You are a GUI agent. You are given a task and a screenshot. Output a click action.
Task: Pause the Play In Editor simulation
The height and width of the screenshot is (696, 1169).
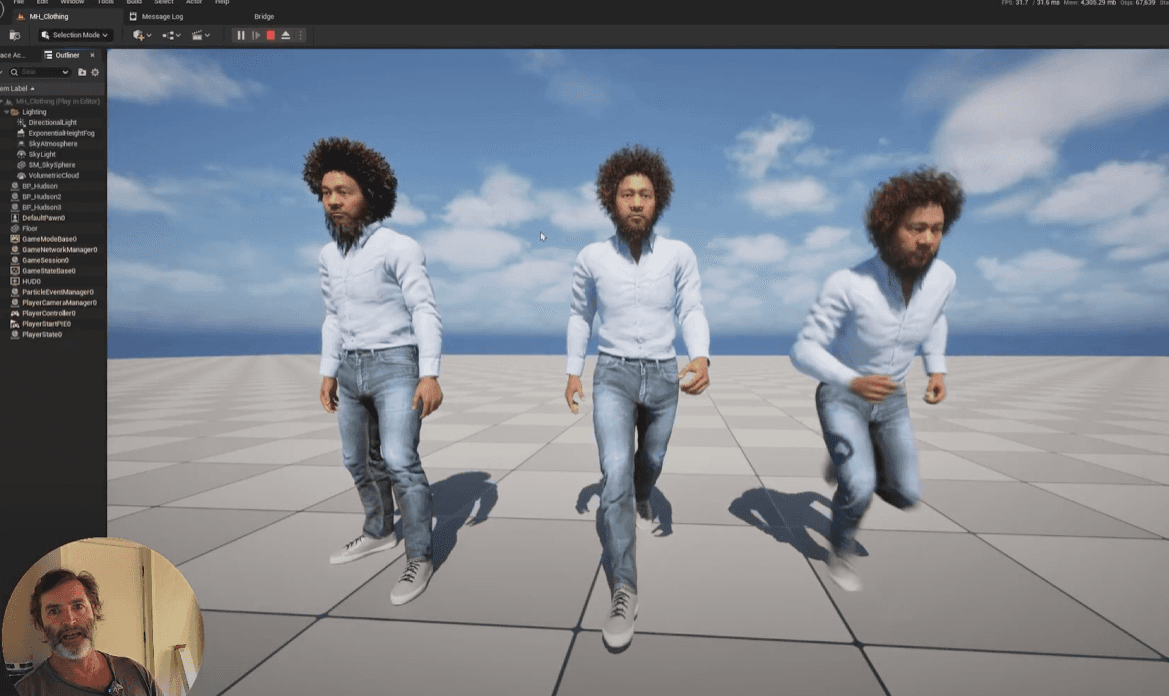click(x=241, y=35)
